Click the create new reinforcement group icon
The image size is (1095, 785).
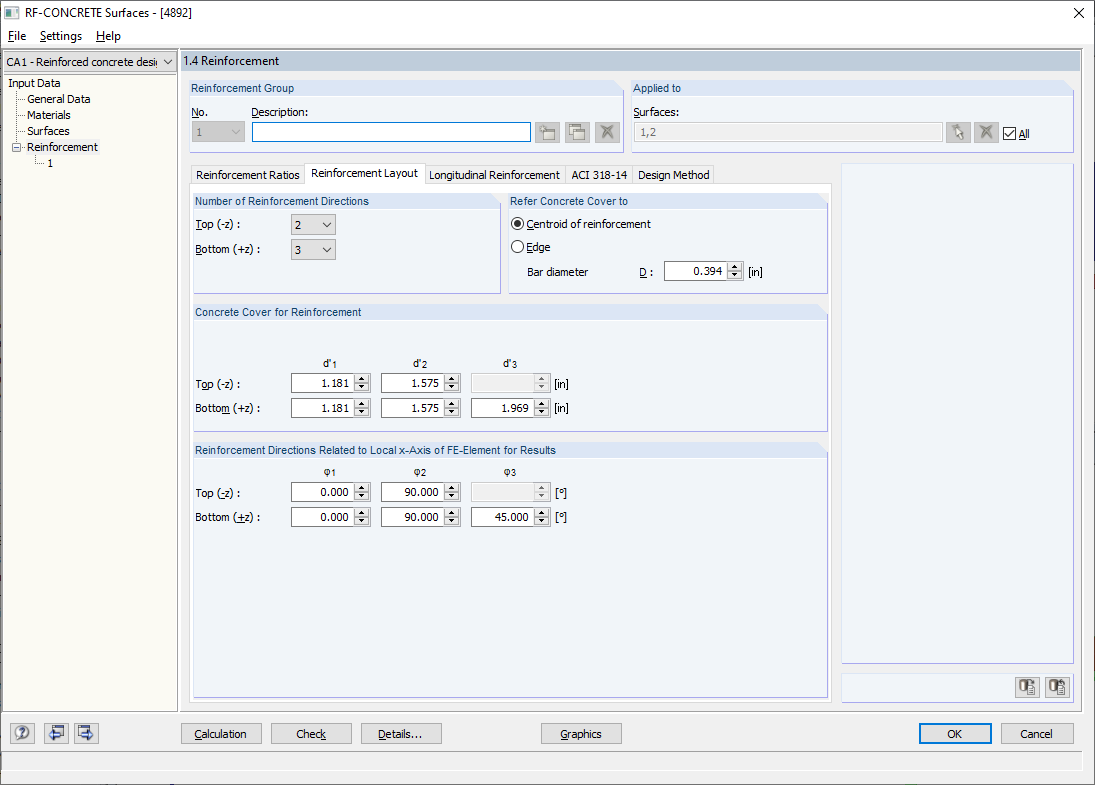pyautogui.click(x=548, y=132)
